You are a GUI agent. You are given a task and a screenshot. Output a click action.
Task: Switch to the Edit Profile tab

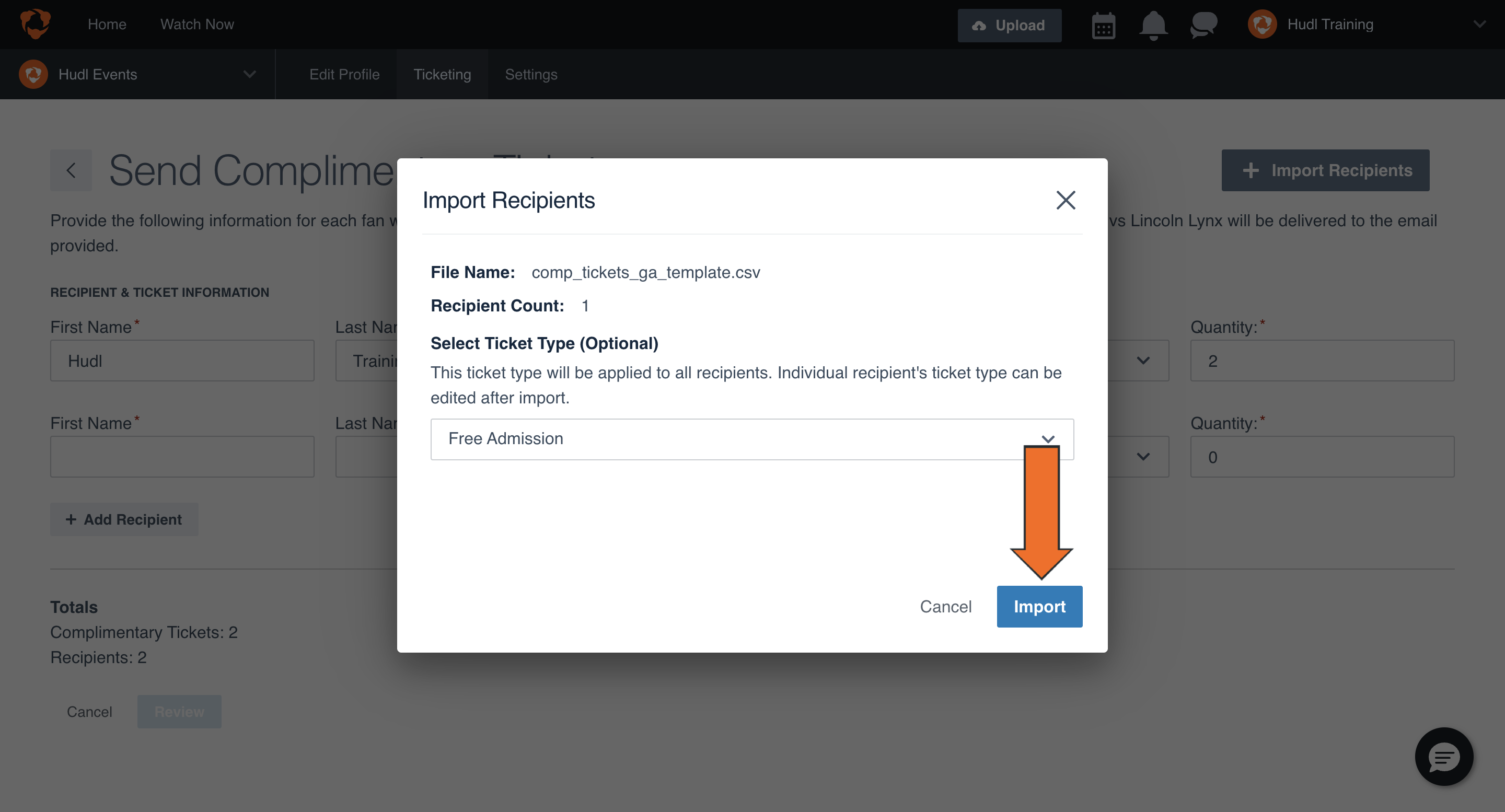[x=344, y=74]
